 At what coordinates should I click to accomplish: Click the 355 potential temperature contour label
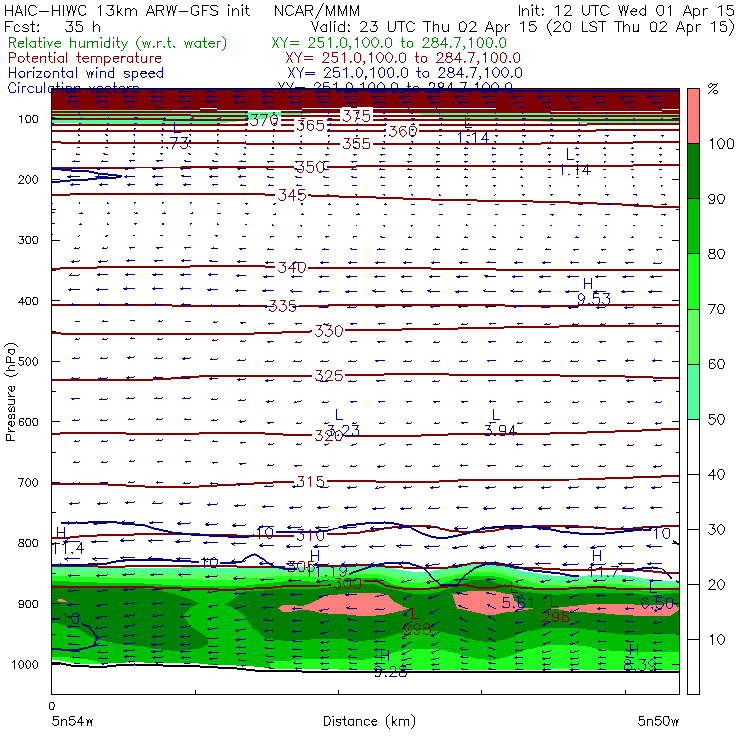coord(356,143)
